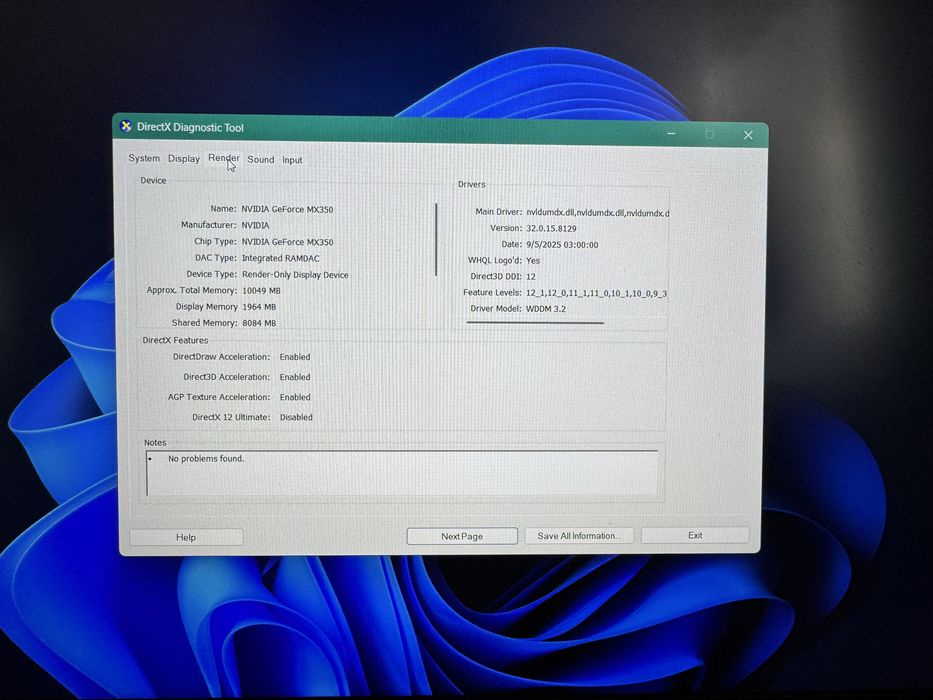
Task: Click the Chip Type value NVIDIA GeForce MX350
Action: click(x=287, y=242)
